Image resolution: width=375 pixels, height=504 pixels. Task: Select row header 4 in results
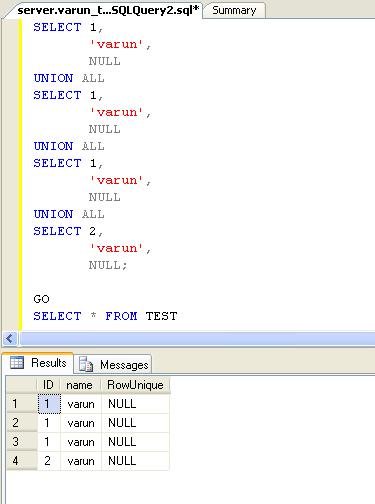(x=21, y=461)
